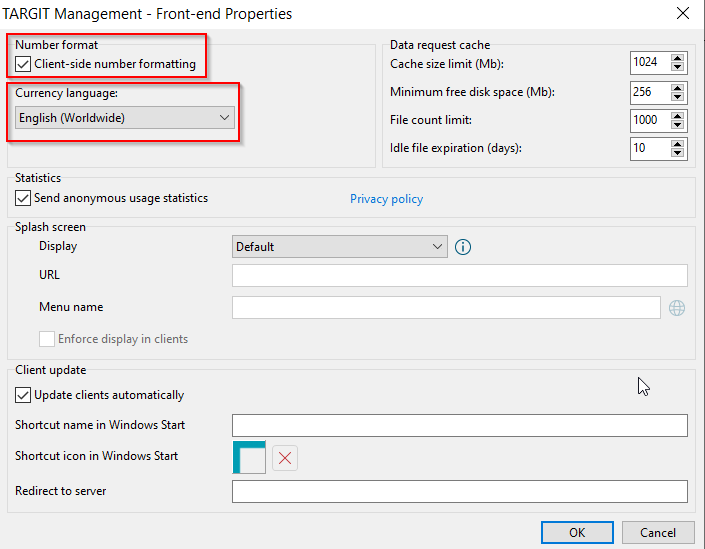Click the Shortcut name in Windows Start field
705x549 pixels.
[460, 425]
